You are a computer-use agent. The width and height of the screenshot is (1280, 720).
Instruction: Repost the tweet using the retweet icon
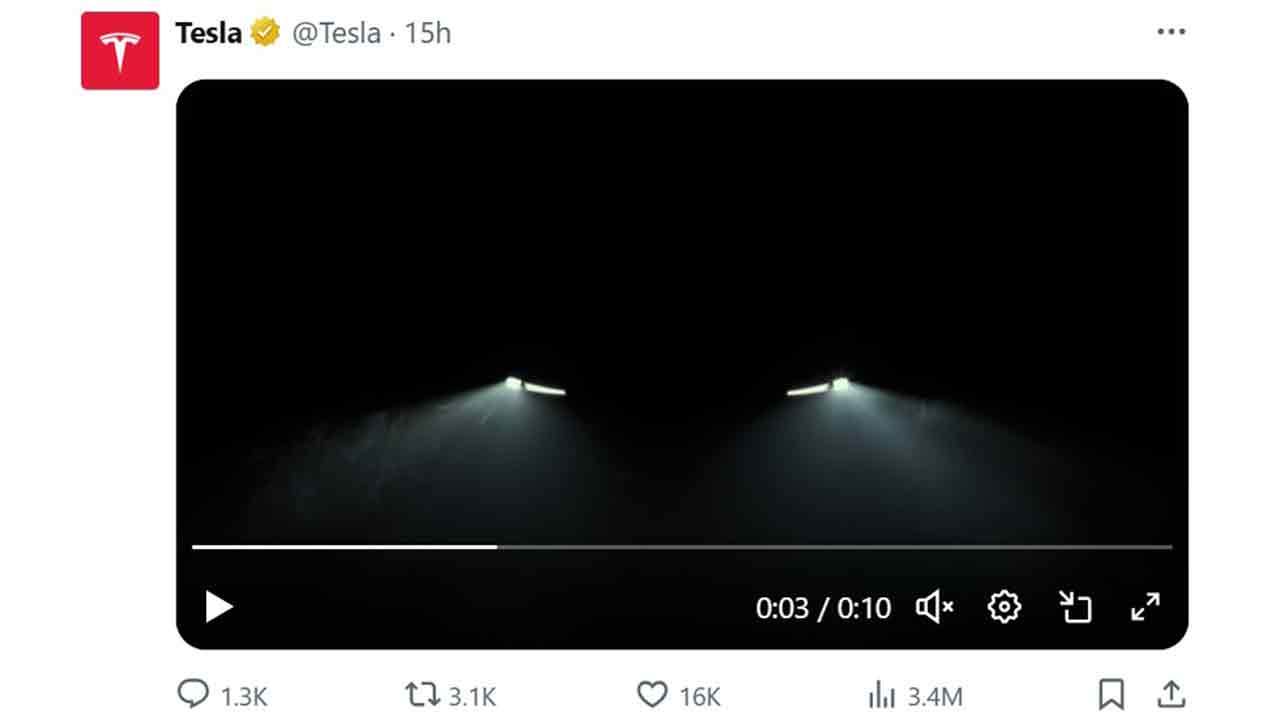(x=421, y=695)
